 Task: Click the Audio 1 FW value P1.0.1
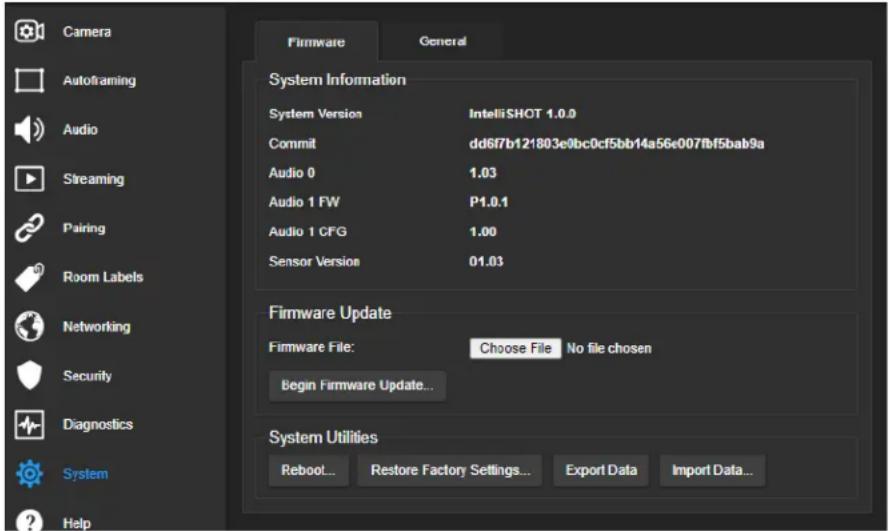tap(489, 202)
